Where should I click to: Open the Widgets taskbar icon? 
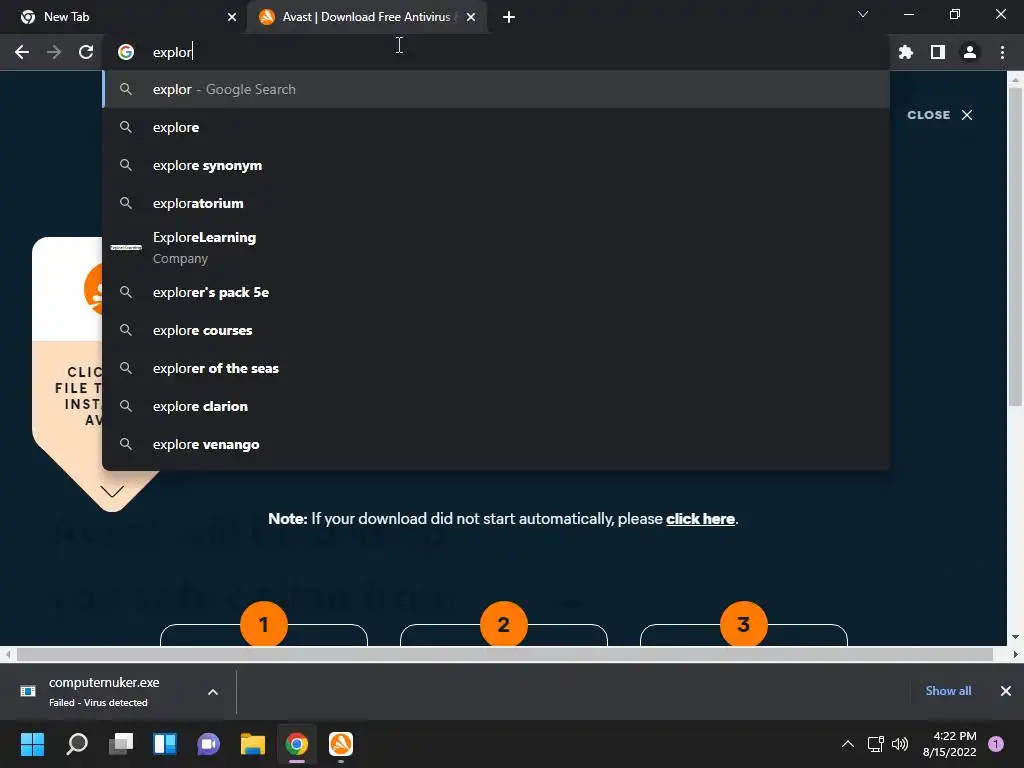(x=165, y=744)
